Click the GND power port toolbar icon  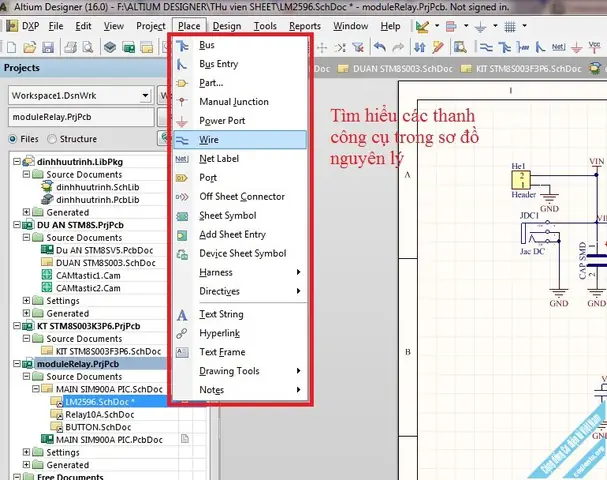576,48
